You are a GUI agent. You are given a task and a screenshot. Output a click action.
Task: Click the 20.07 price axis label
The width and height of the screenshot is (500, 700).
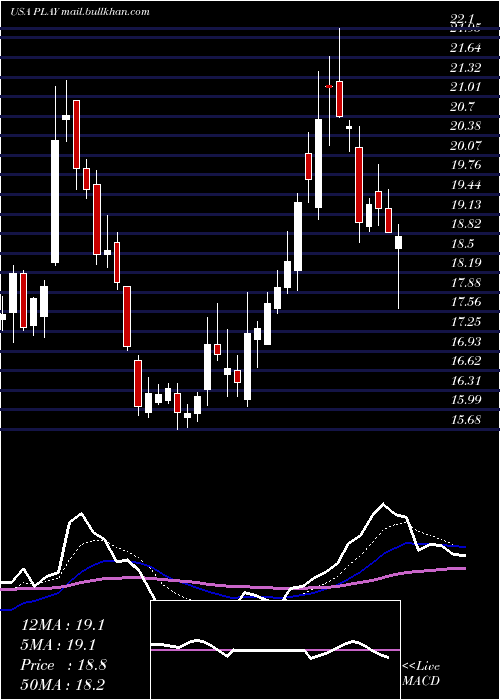click(x=466, y=145)
